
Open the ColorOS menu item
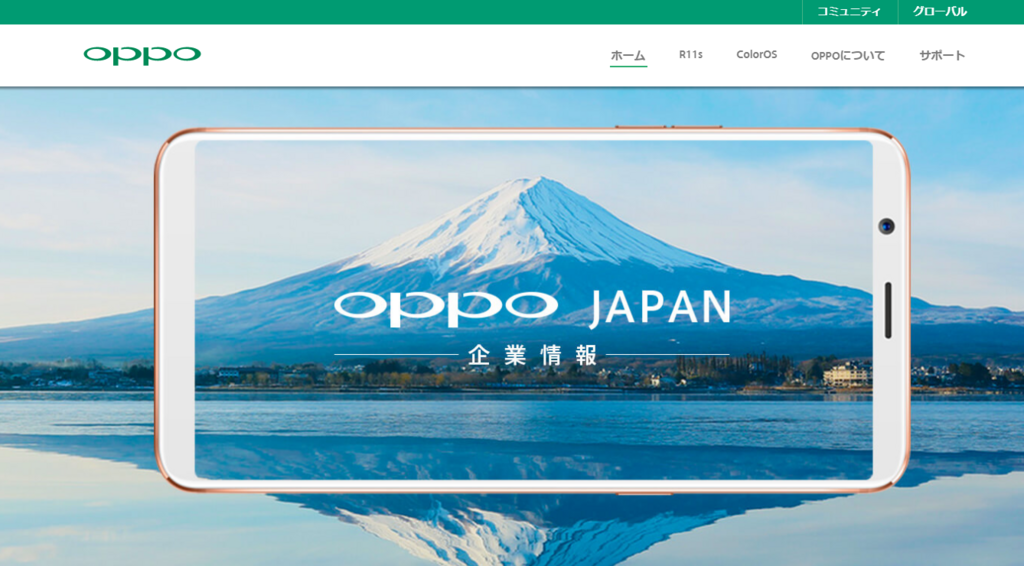click(756, 55)
